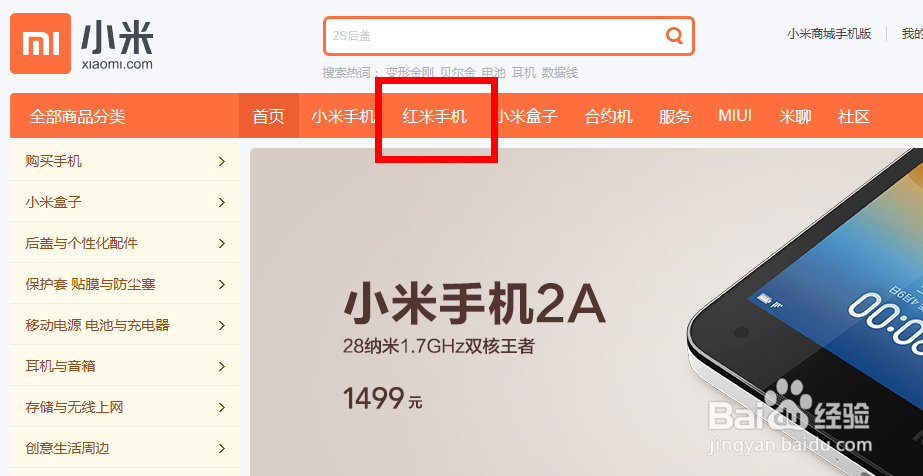Viewport: 923px width, 476px height.
Task: Expand the 小米盒子 sidebar chevron
Action: click(x=222, y=202)
